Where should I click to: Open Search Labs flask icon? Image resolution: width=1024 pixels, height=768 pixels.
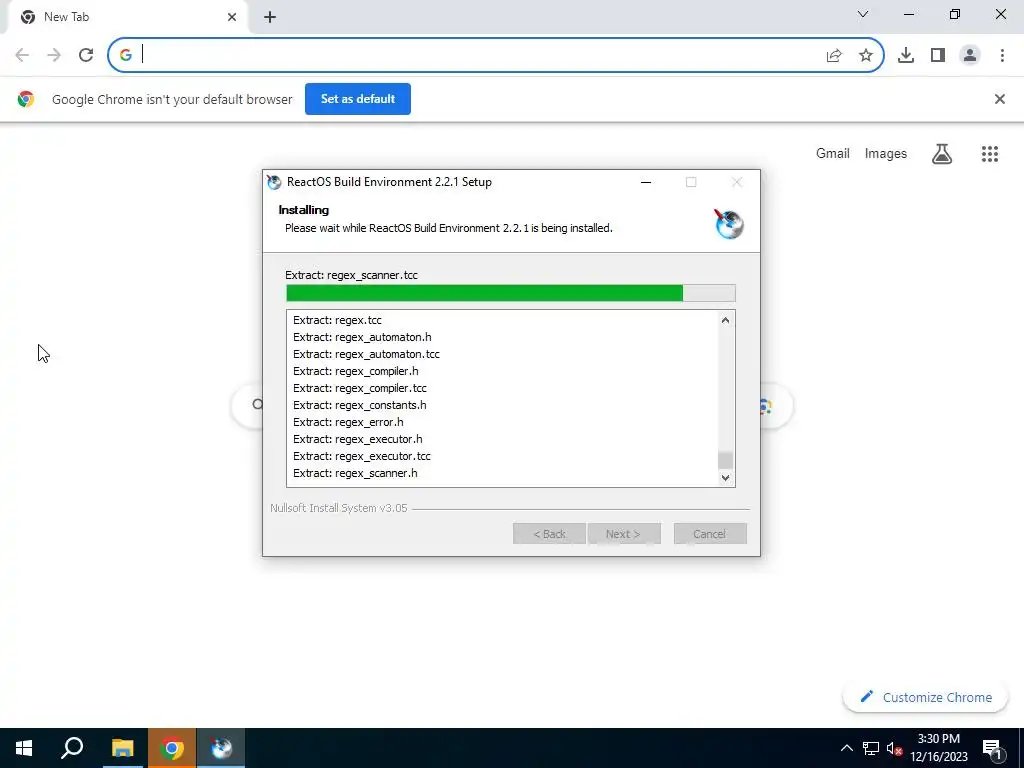[942, 153]
